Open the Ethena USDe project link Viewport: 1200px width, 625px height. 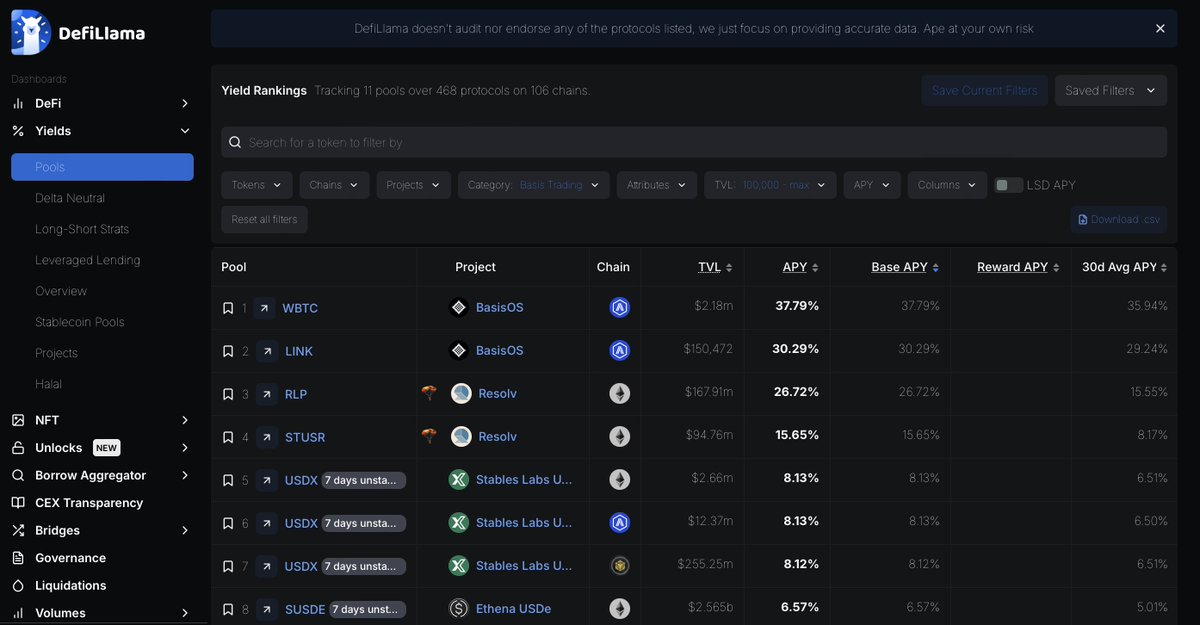[513, 609]
